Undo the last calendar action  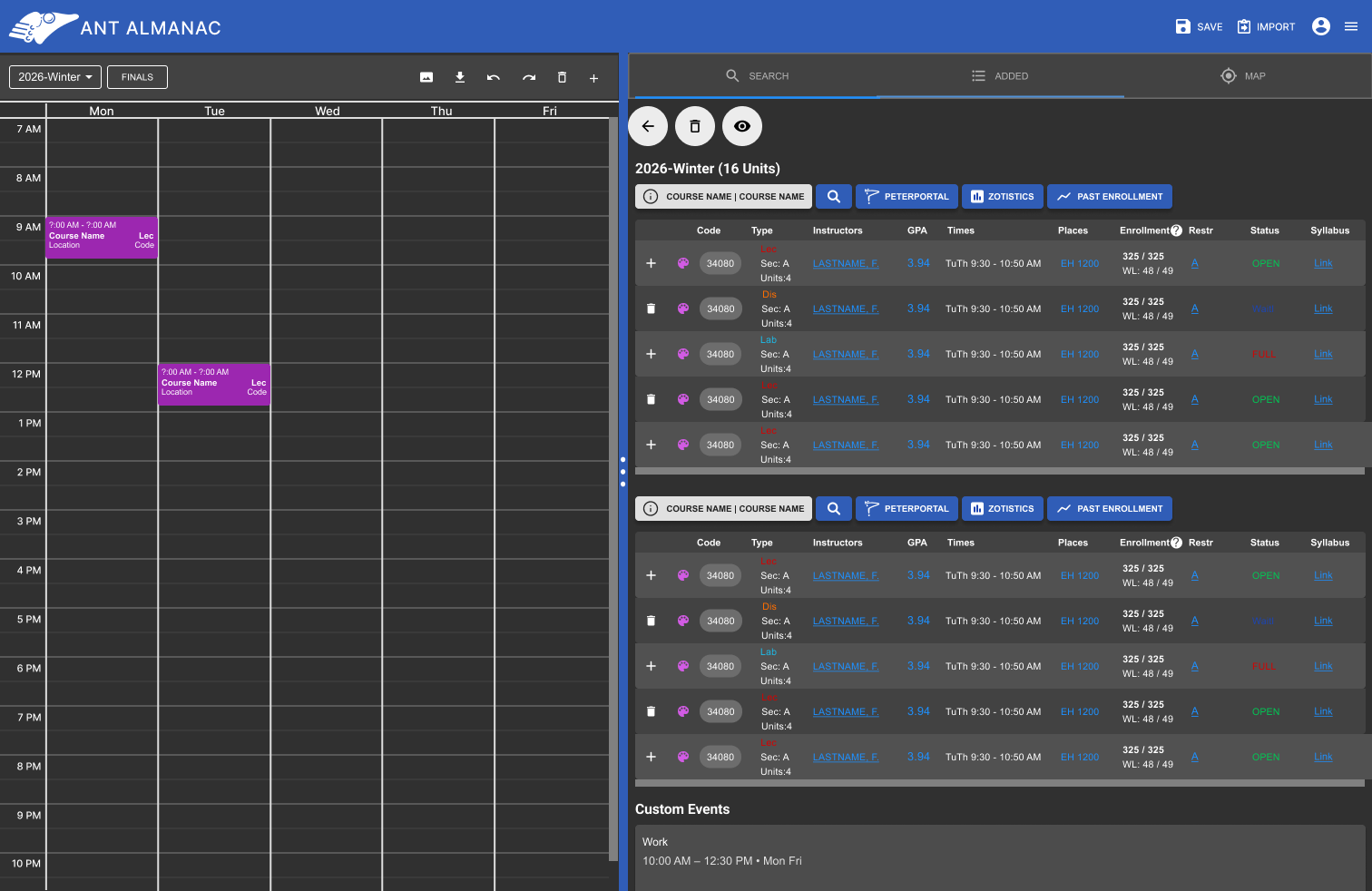[494, 78]
